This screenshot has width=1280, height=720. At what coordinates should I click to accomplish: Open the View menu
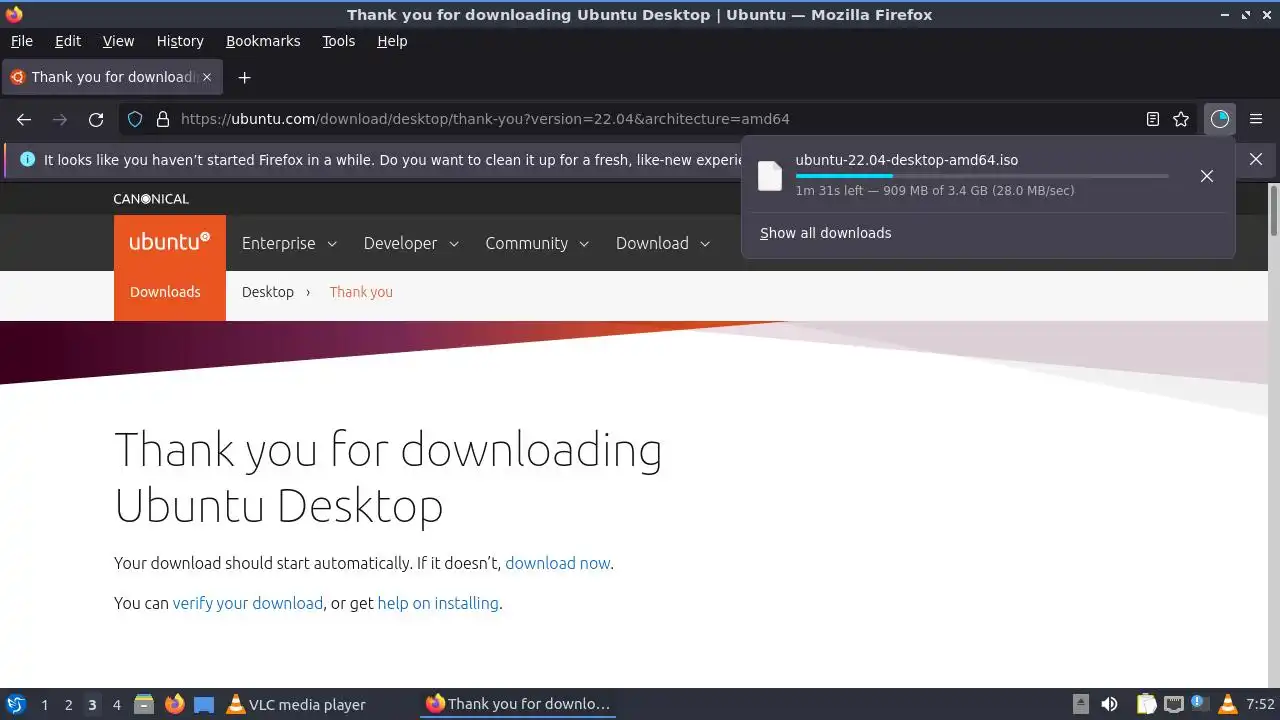coord(118,41)
